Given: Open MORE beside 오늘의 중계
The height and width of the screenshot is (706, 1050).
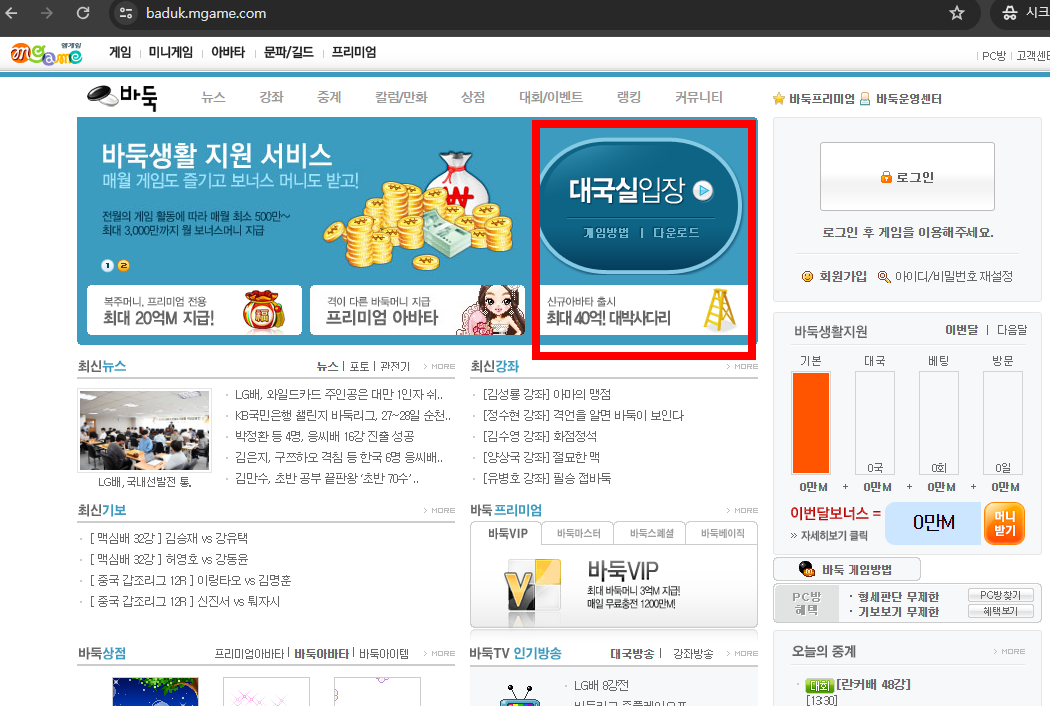Looking at the screenshot, I should (1008, 650).
